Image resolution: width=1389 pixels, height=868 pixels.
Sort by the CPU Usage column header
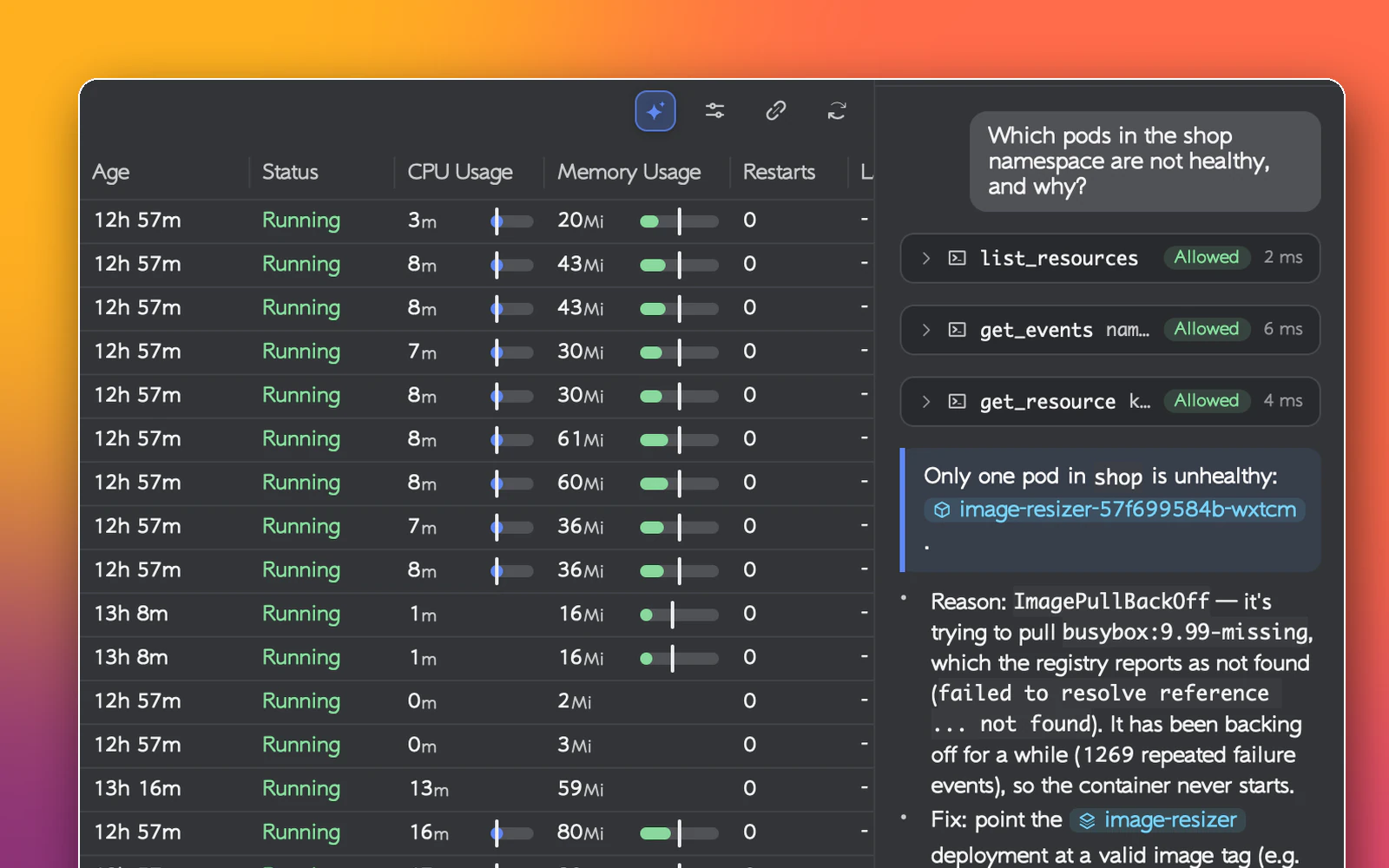click(x=460, y=172)
